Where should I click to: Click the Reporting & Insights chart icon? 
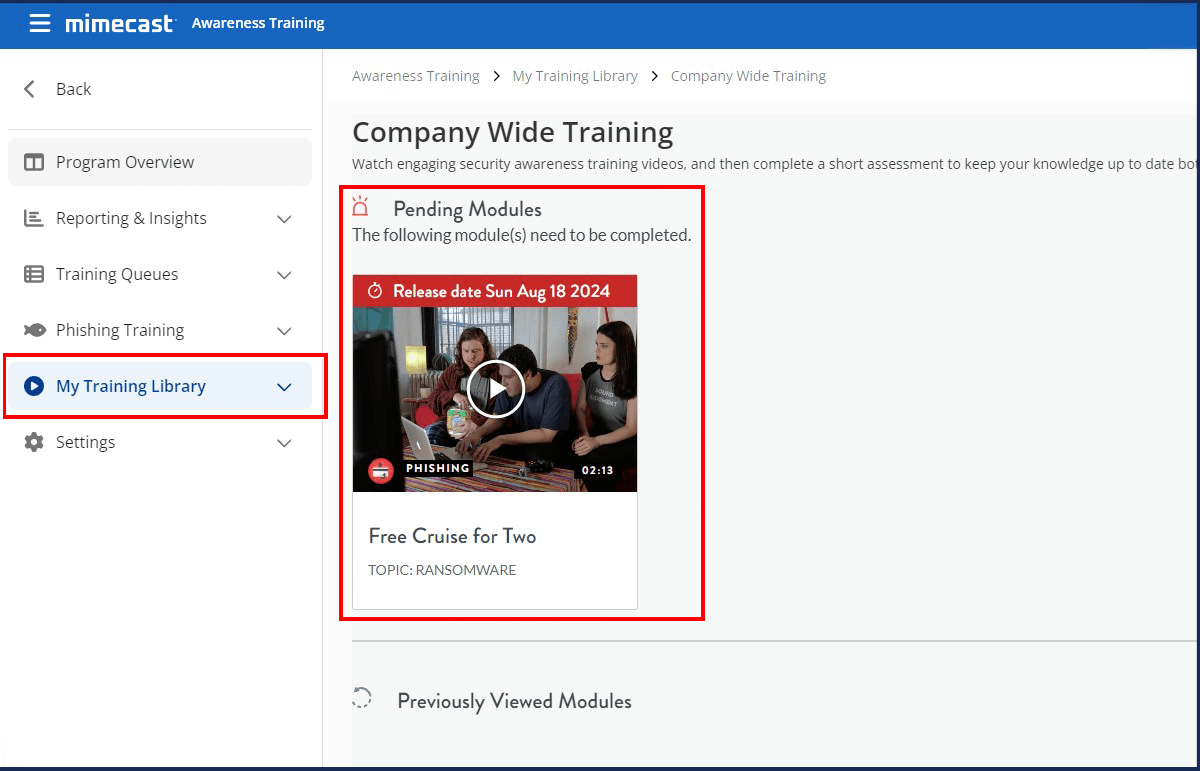coord(34,218)
